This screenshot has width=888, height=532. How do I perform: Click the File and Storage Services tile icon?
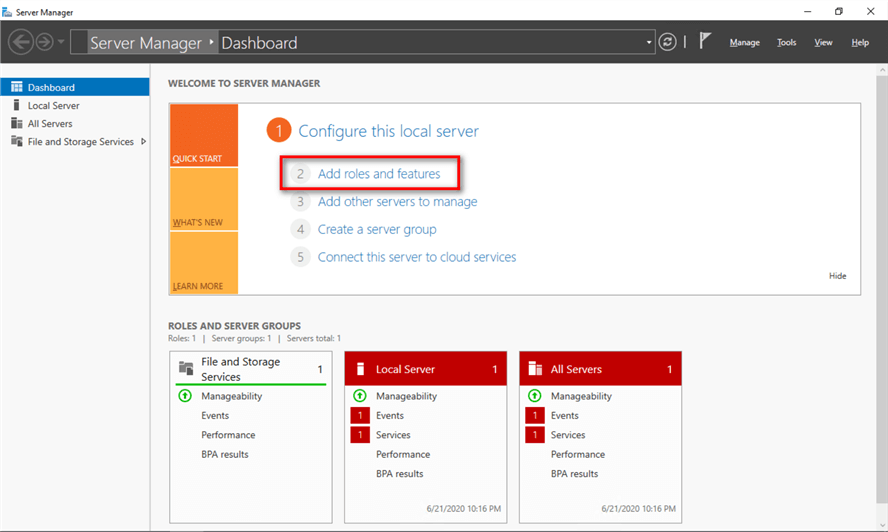tap(186, 369)
